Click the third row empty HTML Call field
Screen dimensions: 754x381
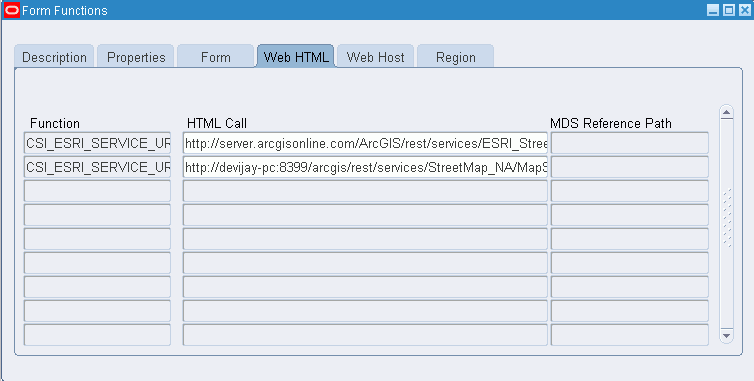[365, 191]
